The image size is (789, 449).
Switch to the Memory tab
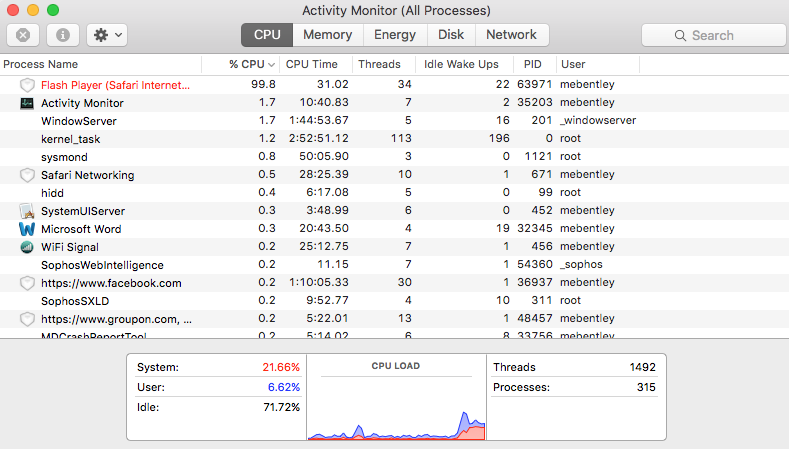pos(328,35)
